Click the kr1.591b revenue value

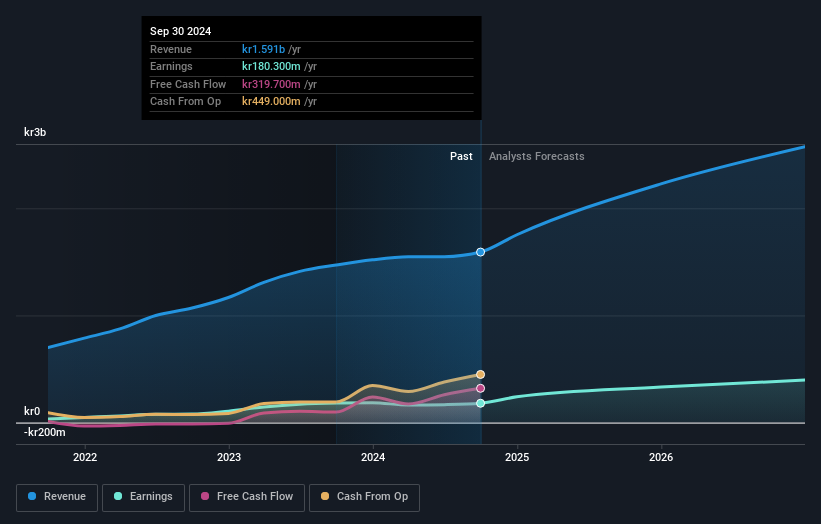(263, 49)
